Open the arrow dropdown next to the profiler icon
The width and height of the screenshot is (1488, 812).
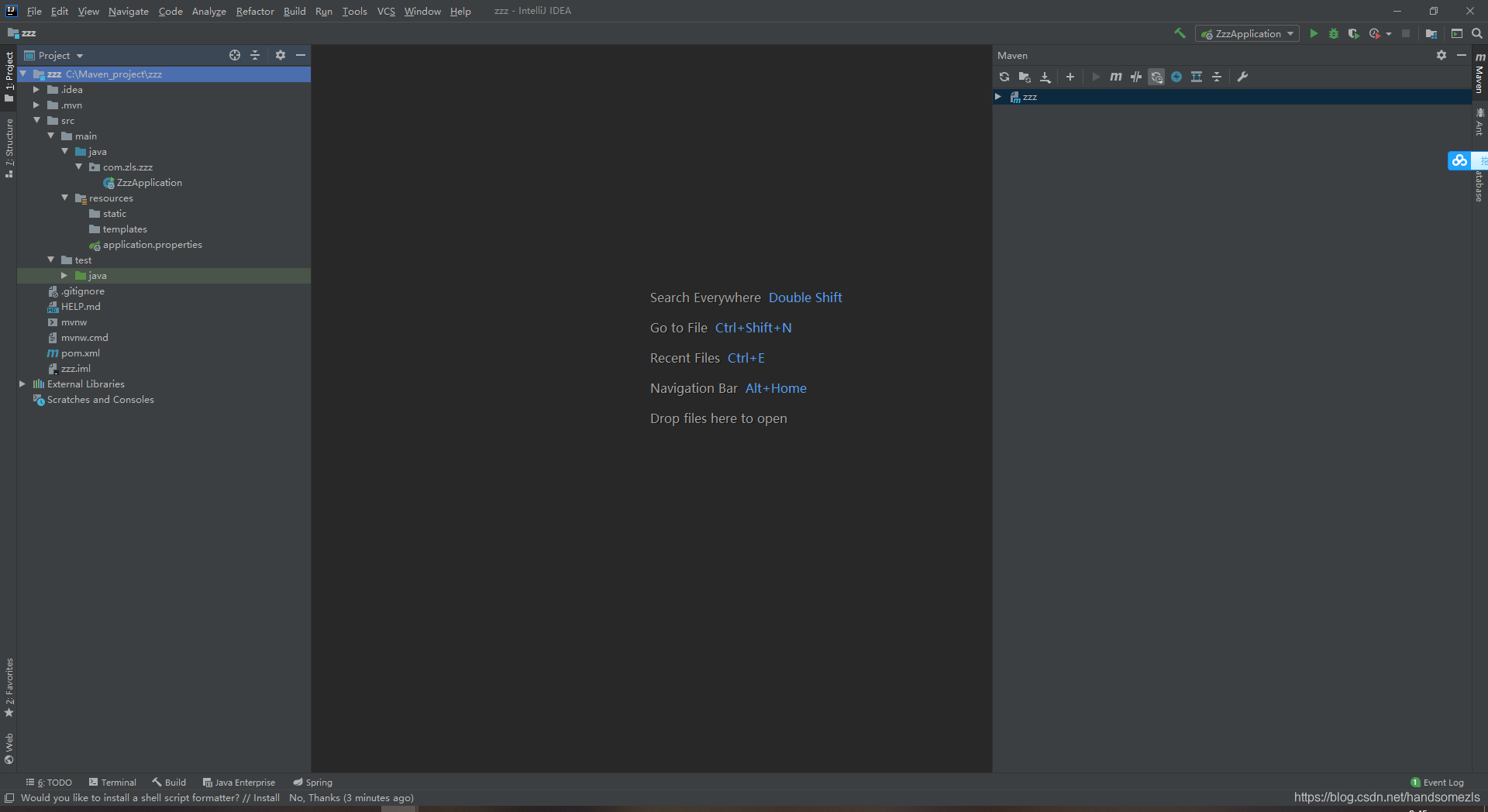[1389, 33]
